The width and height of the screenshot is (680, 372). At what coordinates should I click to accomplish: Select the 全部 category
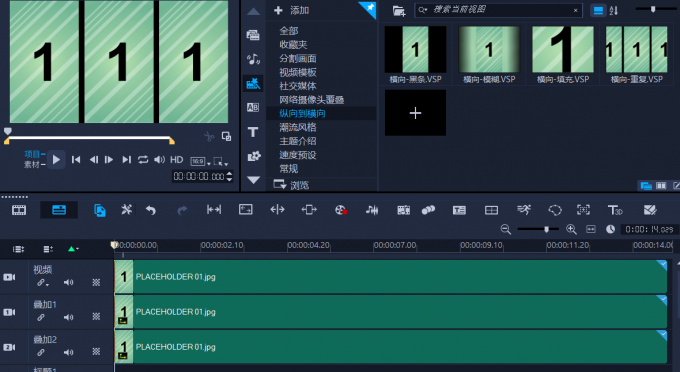tap(288, 31)
